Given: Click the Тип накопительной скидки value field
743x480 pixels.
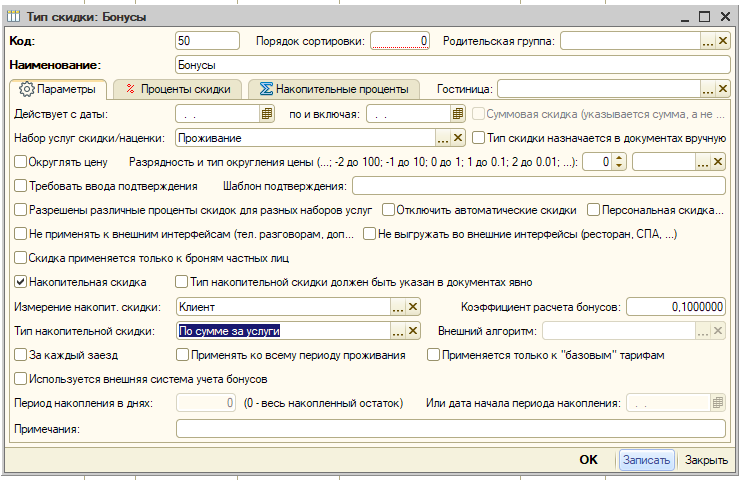Looking at the screenshot, I should pos(283,331).
